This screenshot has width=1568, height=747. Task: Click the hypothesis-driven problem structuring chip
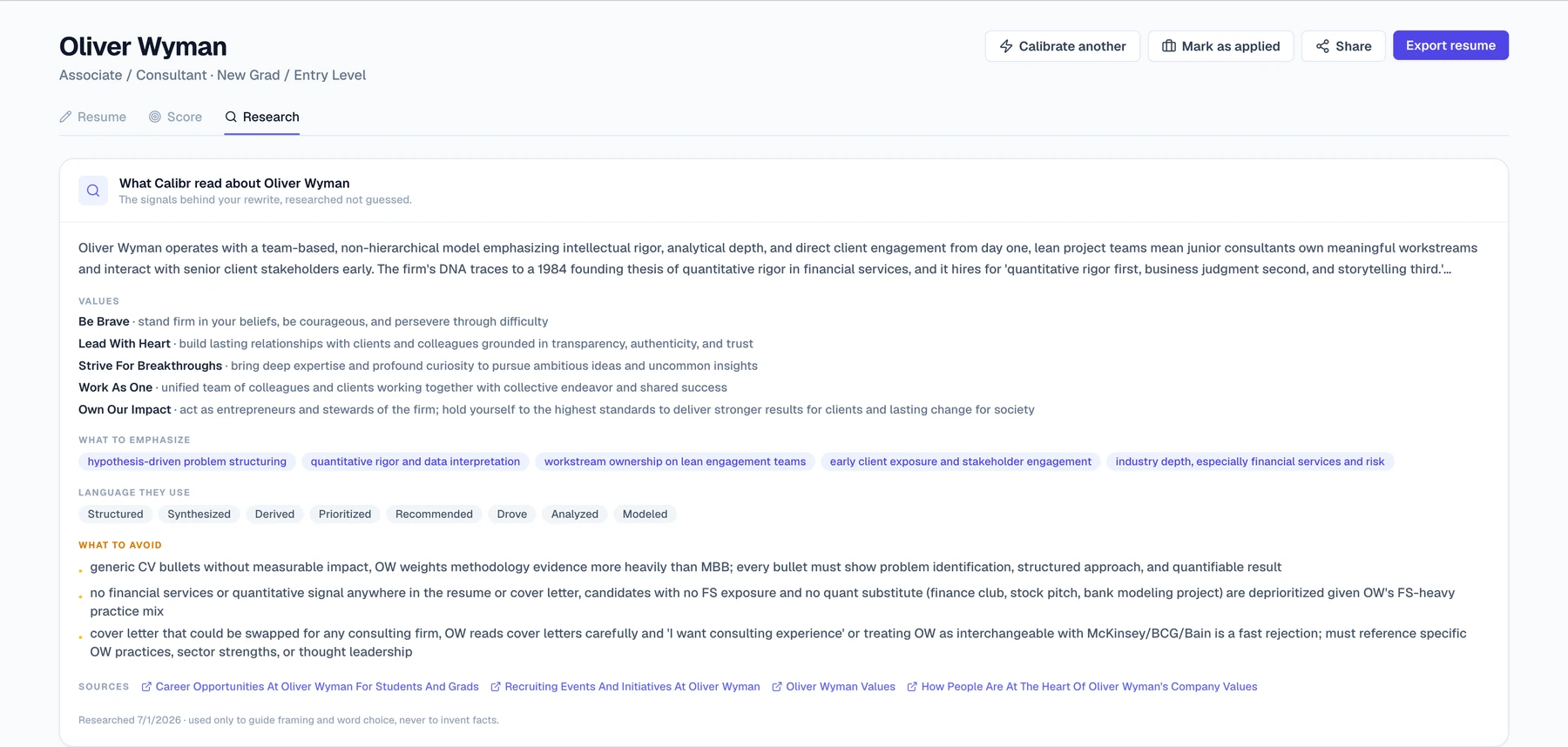pos(187,461)
